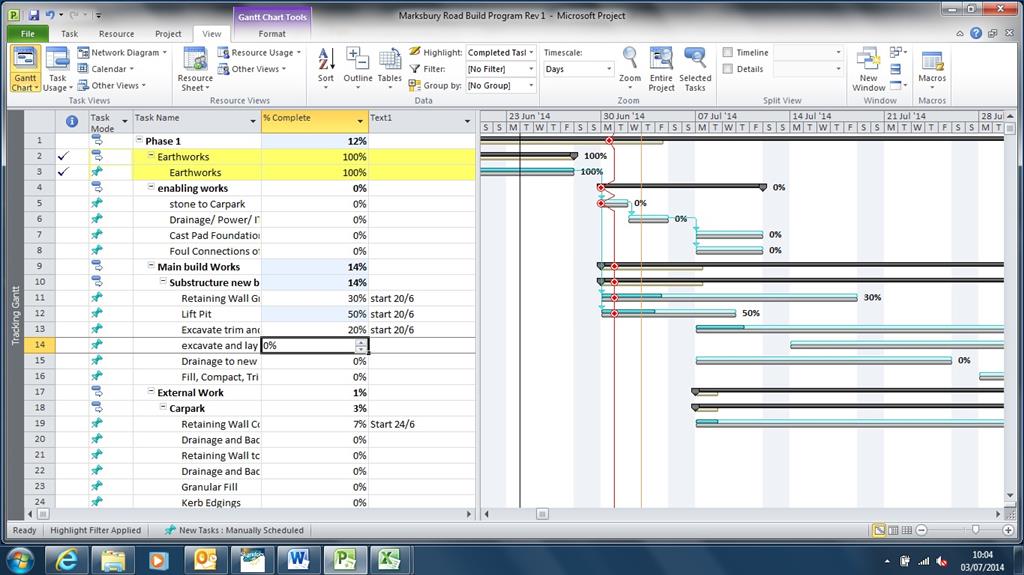Open a New Window

click(x=869, y=69)
